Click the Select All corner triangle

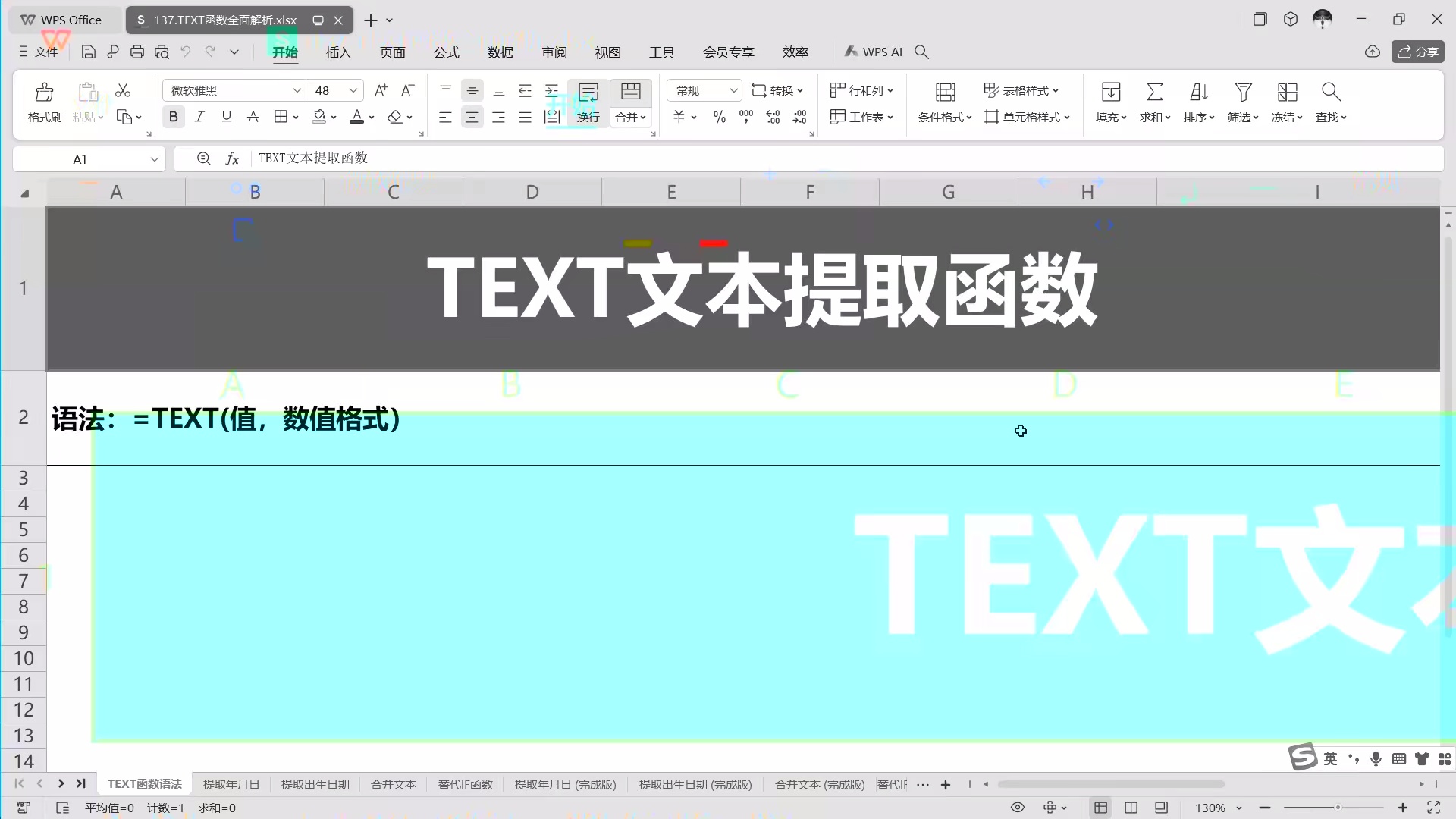click(24, 193)
